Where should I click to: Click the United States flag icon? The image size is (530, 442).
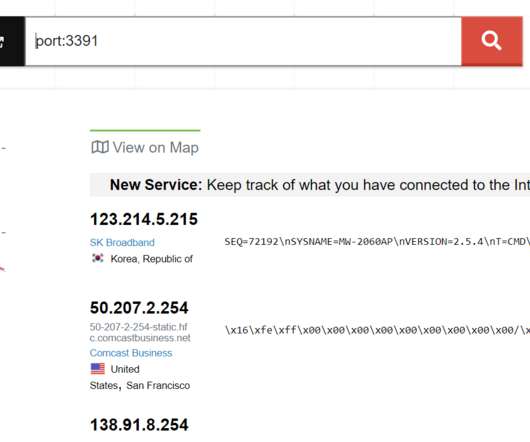pyautogui.click(x=98, y=369)
